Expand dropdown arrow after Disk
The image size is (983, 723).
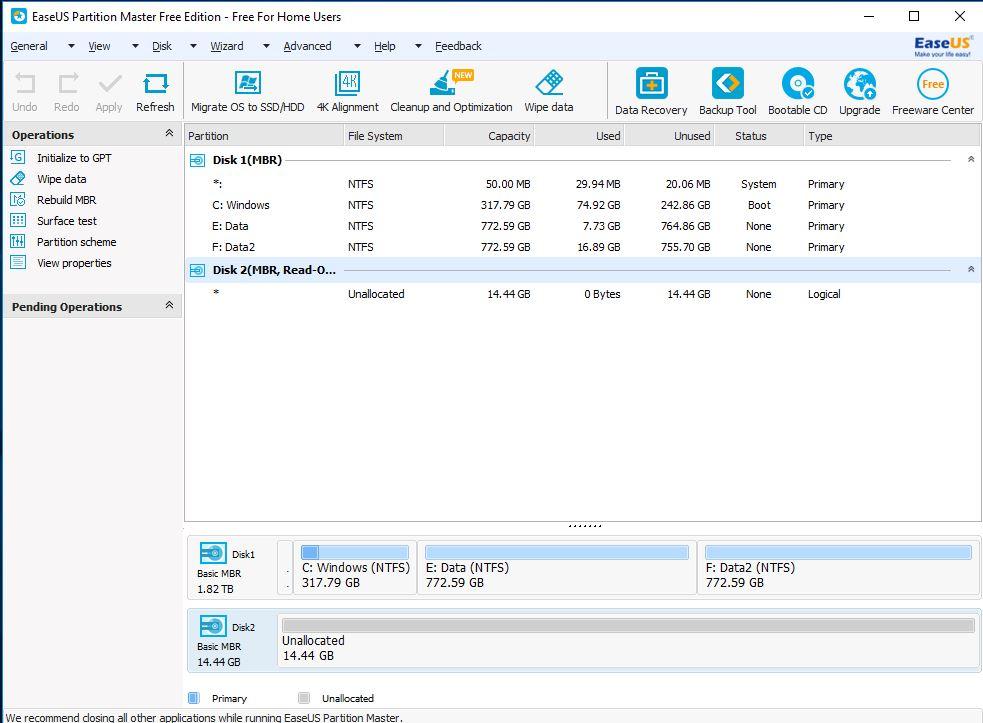tap(193, 46)
